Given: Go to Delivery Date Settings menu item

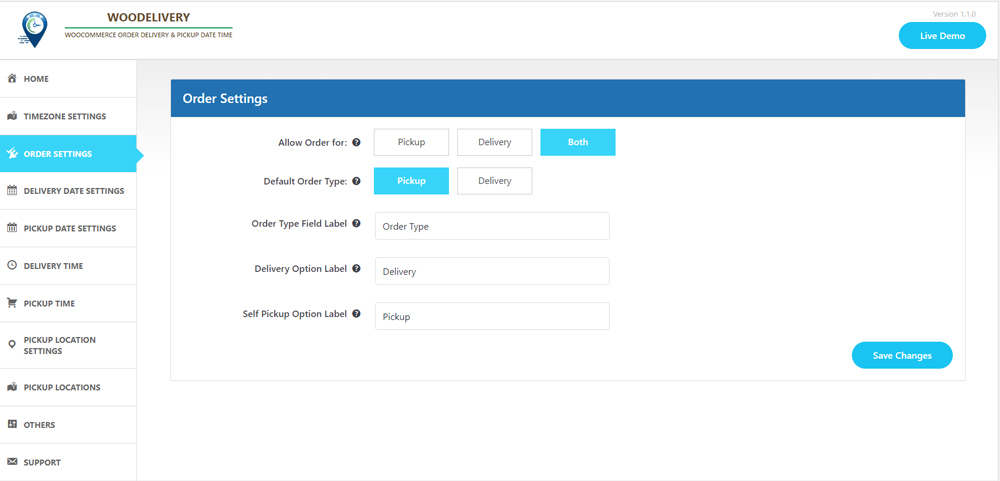Looking at the screenshot, I should [x=73, y=191].
